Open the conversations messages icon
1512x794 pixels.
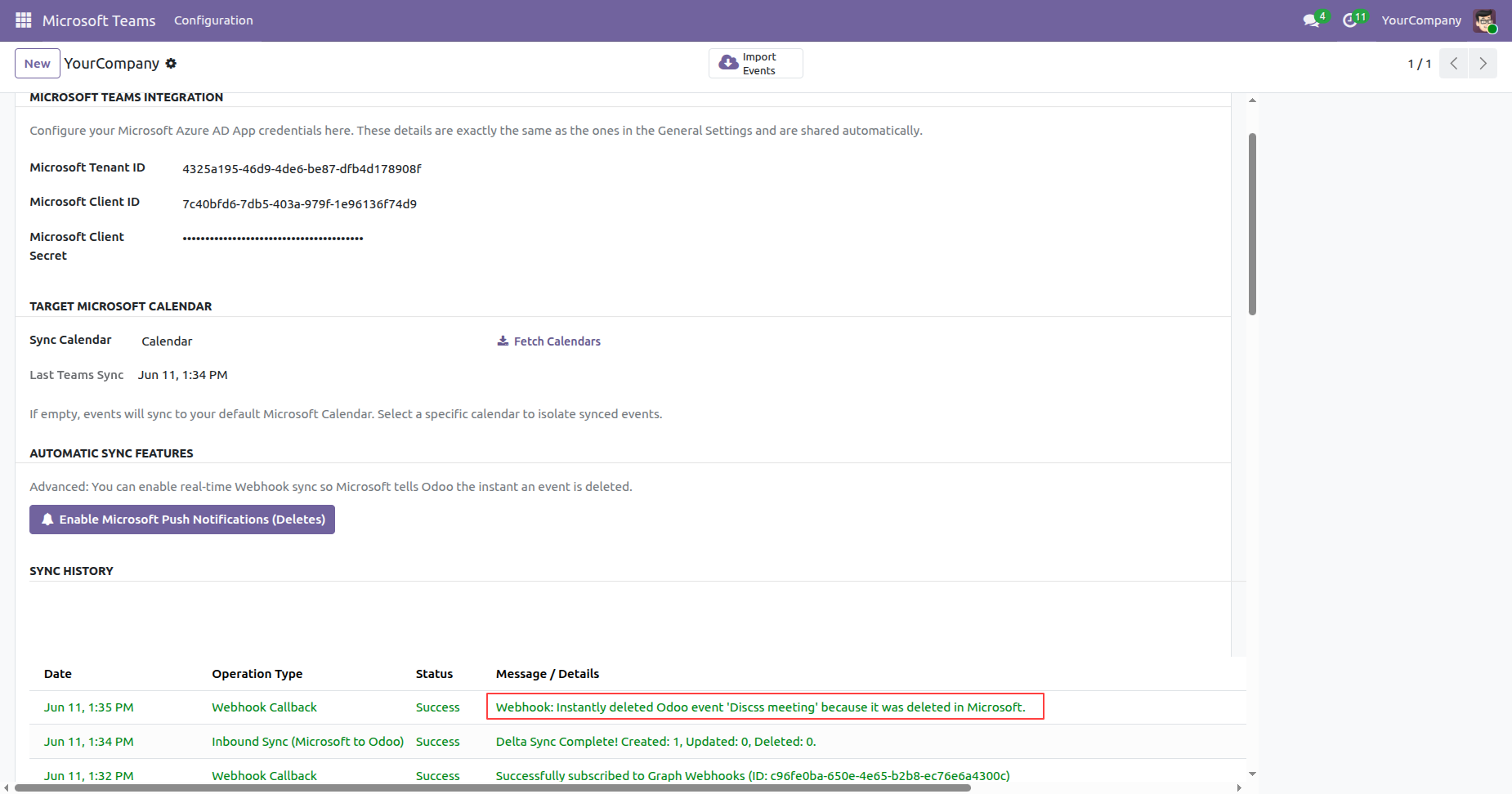pyautogui.click(x=1312, y=20)
